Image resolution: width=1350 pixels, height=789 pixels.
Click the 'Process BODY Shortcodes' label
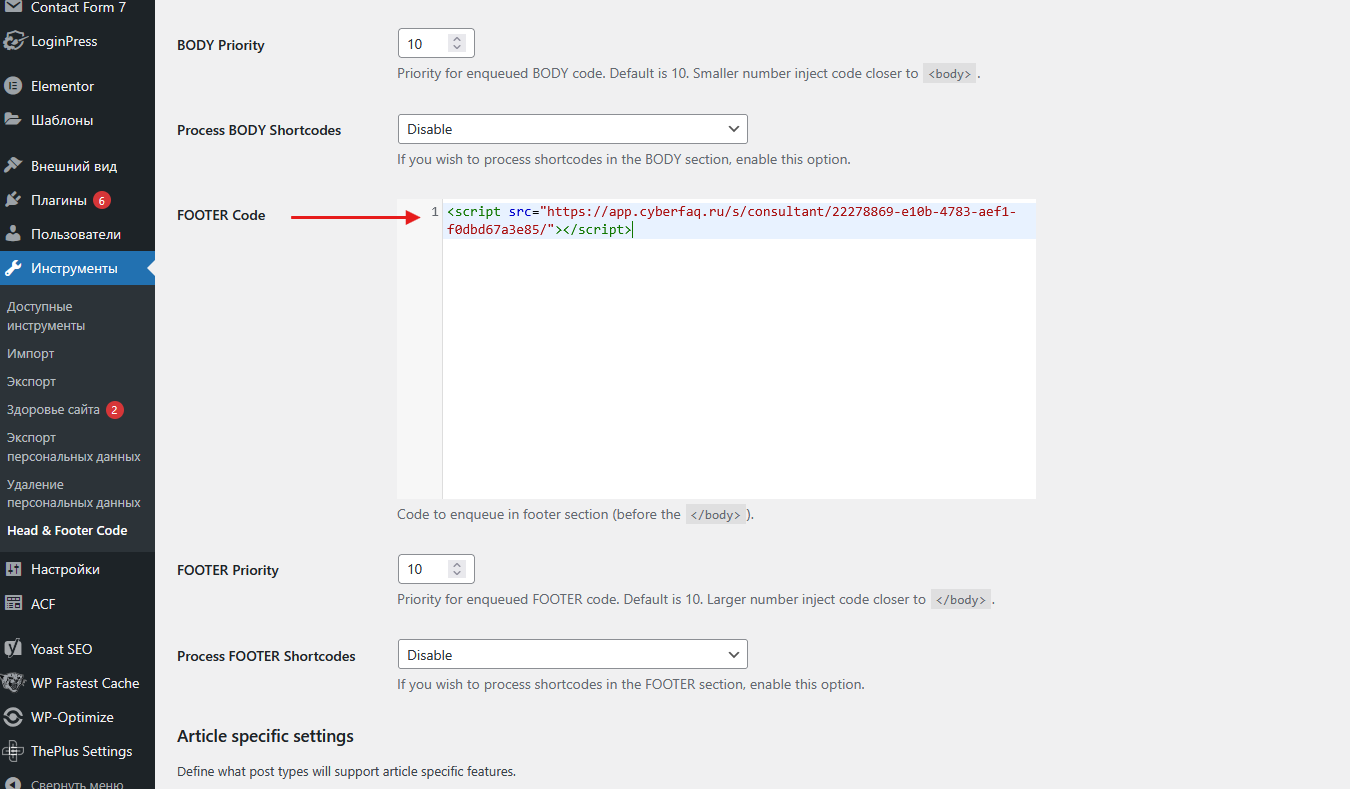259,130
